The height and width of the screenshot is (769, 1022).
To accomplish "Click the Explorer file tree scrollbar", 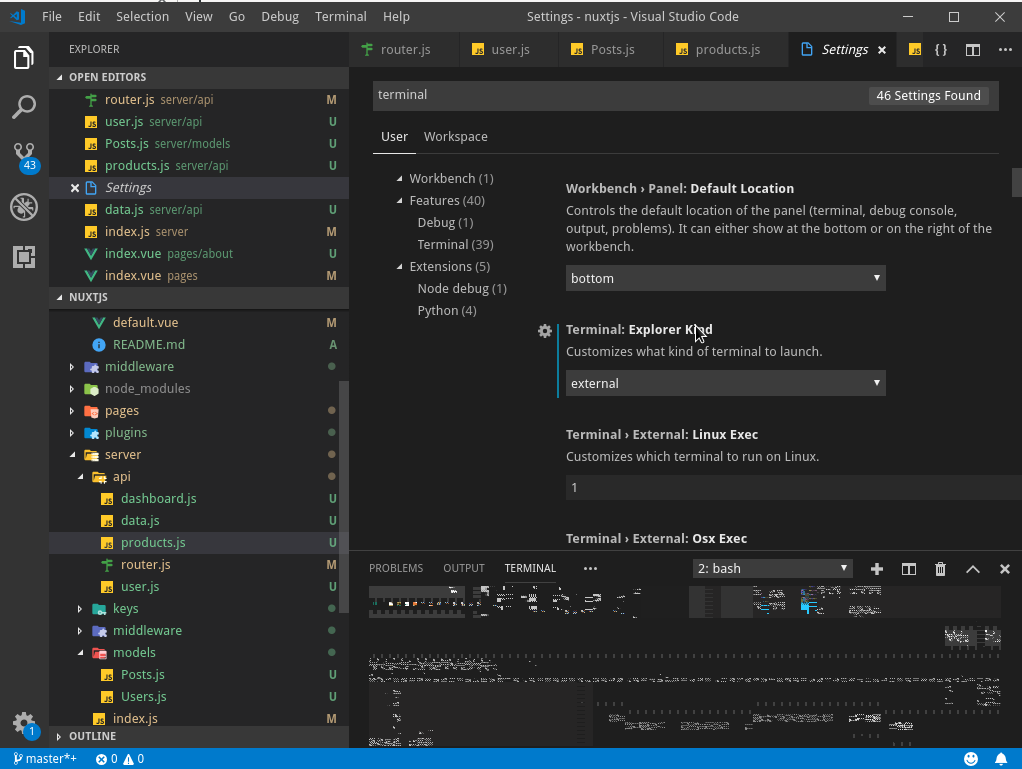I will [x=343, y=497].
